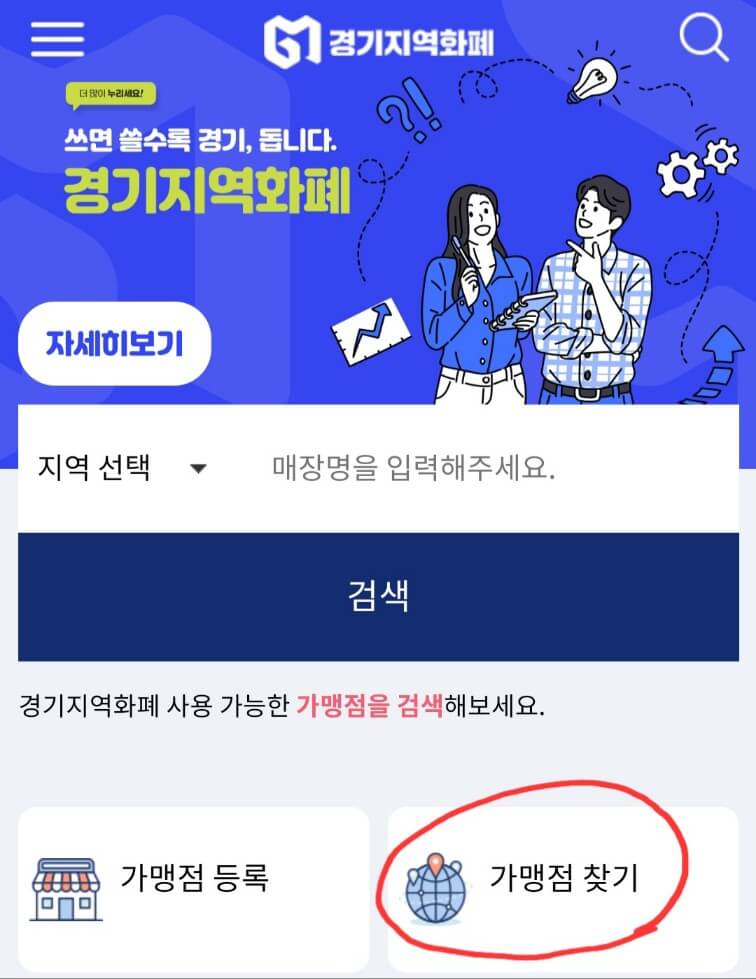
Task: Click the green 경기지역화폐 banner title
Action: (x=207, y=190)
